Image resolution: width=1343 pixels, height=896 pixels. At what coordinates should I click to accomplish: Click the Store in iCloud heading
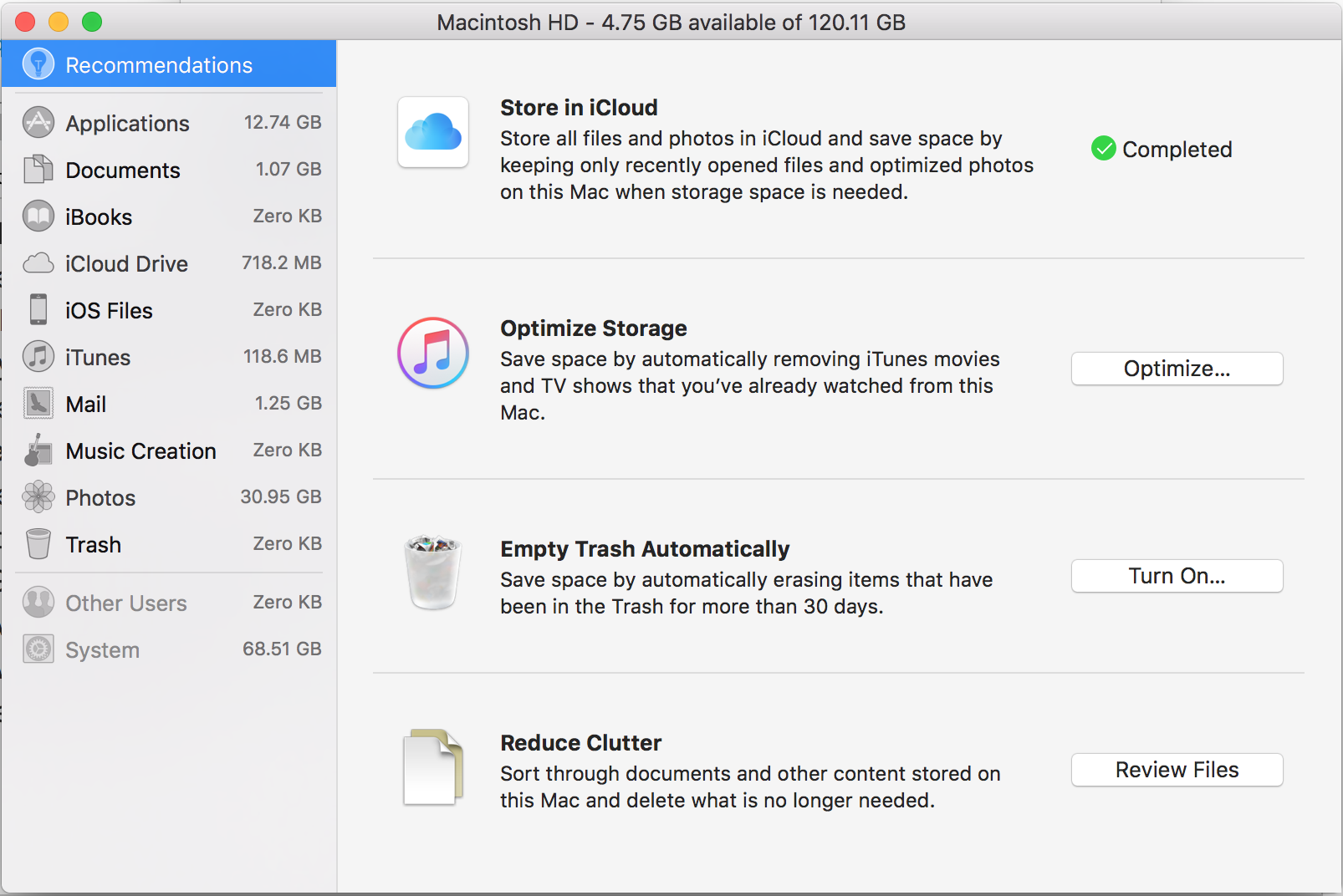579,108
